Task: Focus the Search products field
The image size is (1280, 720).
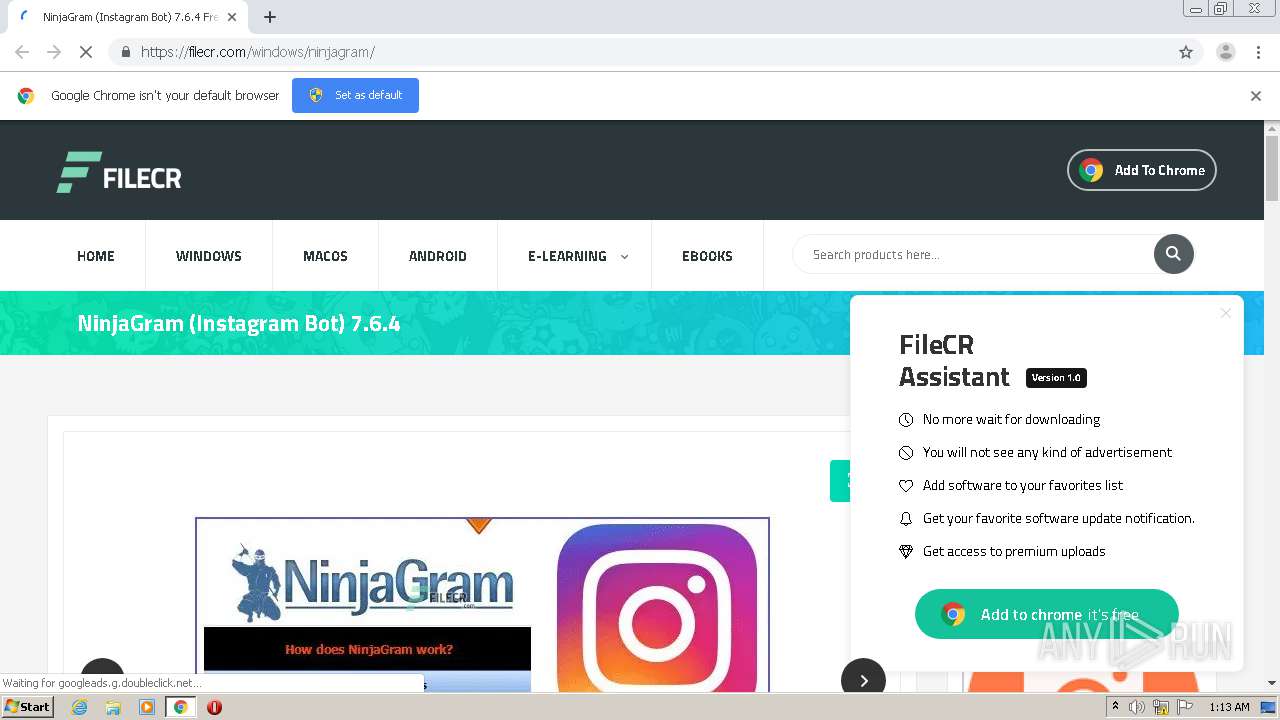Action: 975,254
